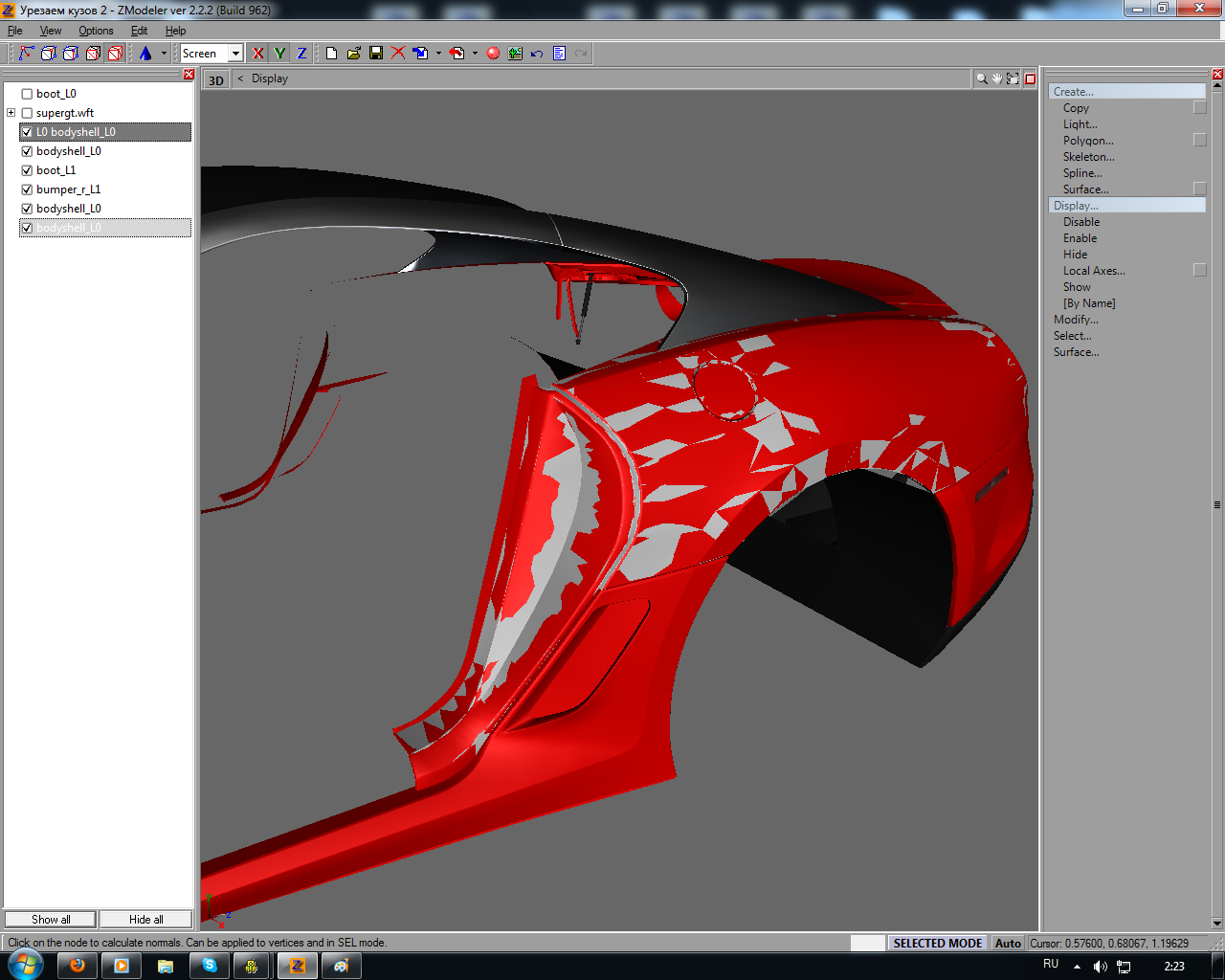Select the viewport zoom magnifier tool
The width and height of the screenshot is (1225, 980).
point(981,79)
